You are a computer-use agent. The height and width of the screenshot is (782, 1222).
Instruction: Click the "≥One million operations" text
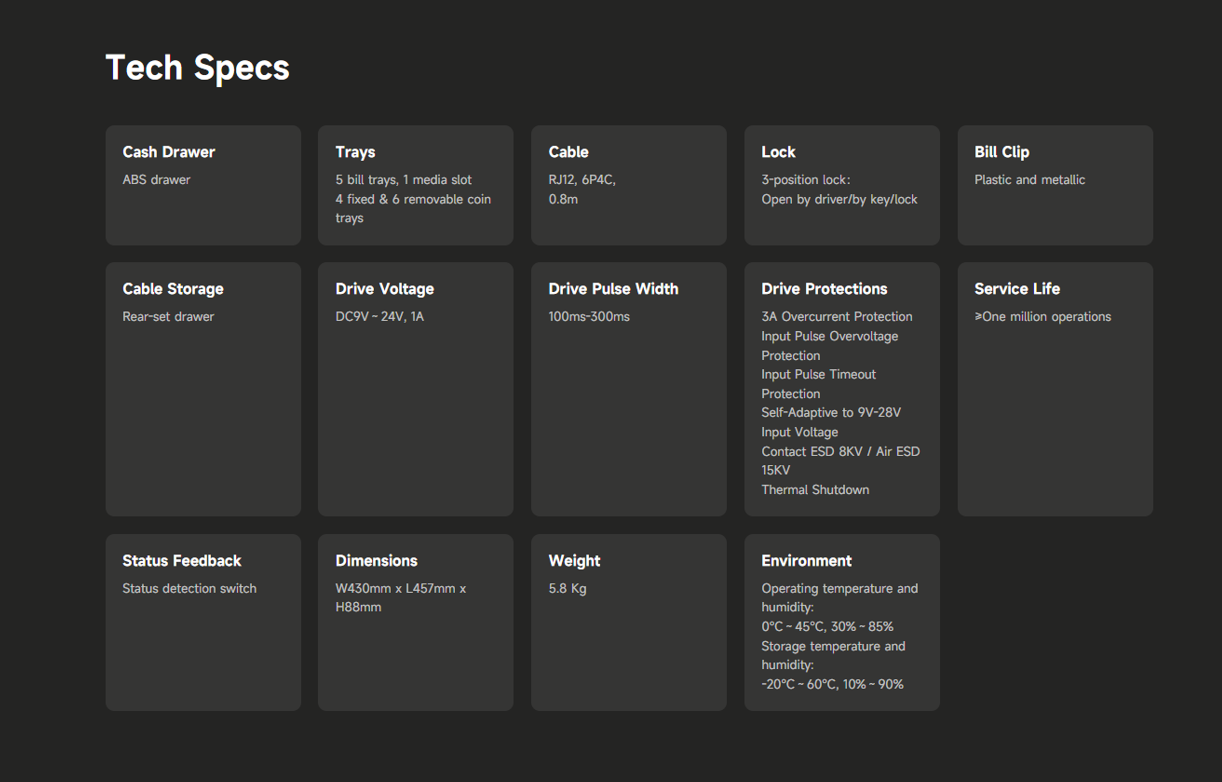1042,317
